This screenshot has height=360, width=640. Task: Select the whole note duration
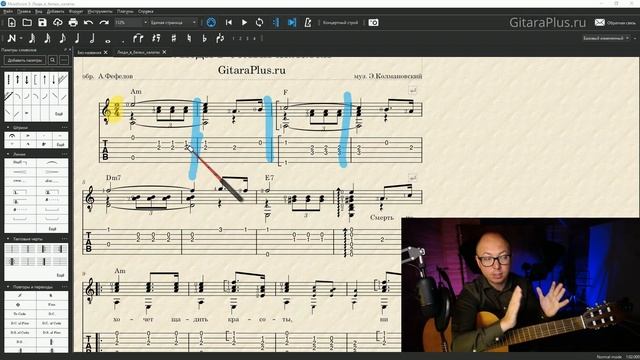(x=108, y=41)
